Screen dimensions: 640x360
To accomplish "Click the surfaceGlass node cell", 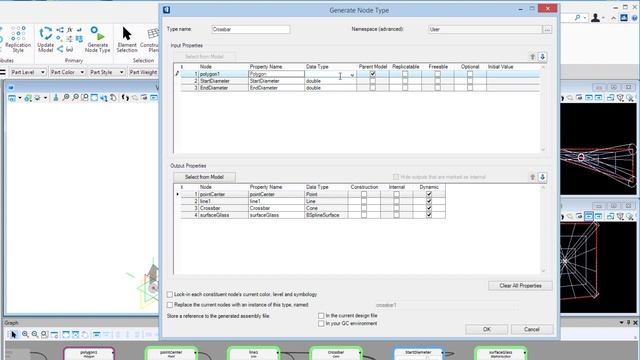I will [223, 215].
